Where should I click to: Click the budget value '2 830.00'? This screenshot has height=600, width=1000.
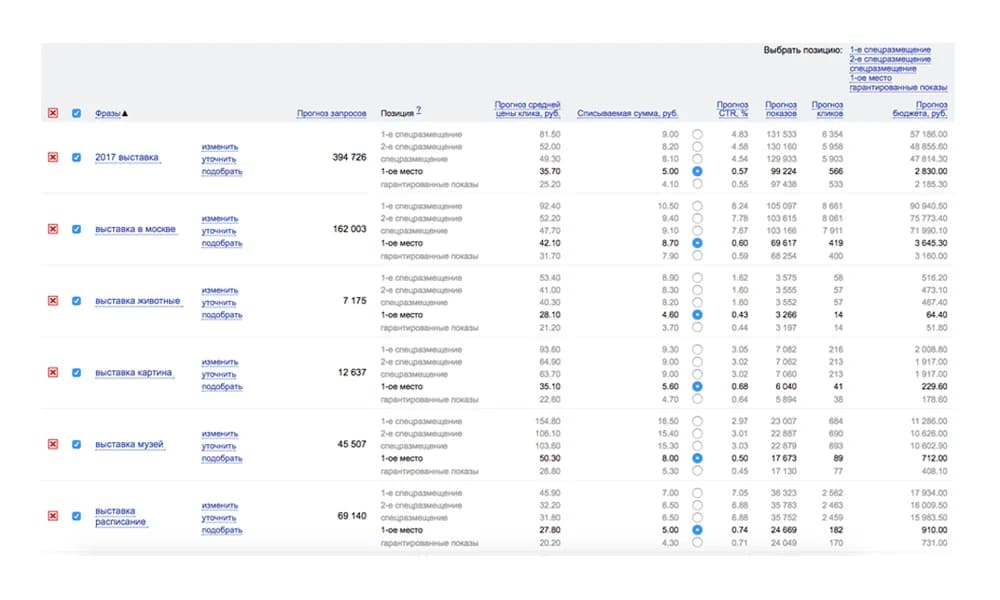point(931,172)
